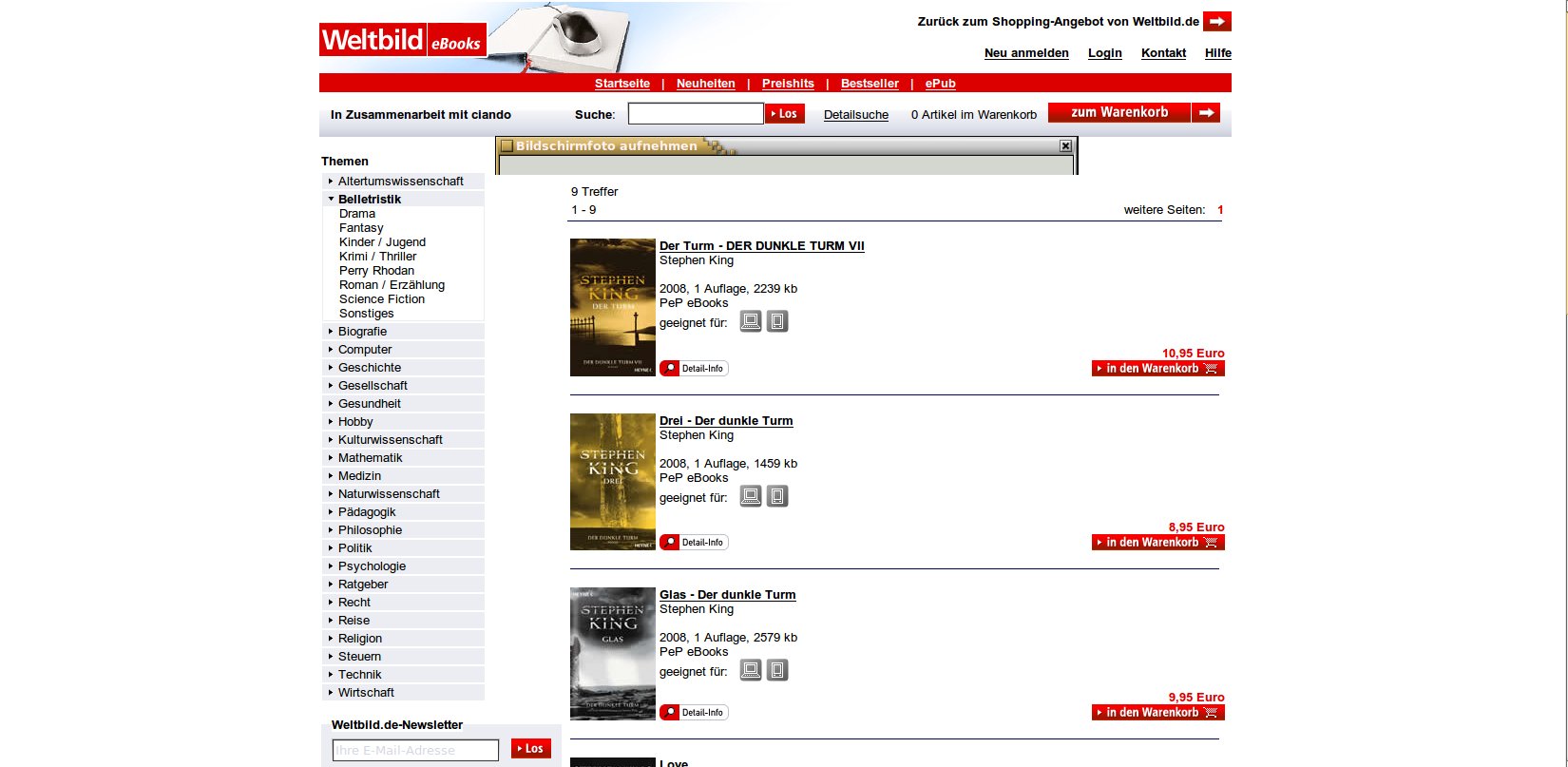Expand the Gesellschaft category
This screenshot has height=767, width=1568.
point(331,385)
